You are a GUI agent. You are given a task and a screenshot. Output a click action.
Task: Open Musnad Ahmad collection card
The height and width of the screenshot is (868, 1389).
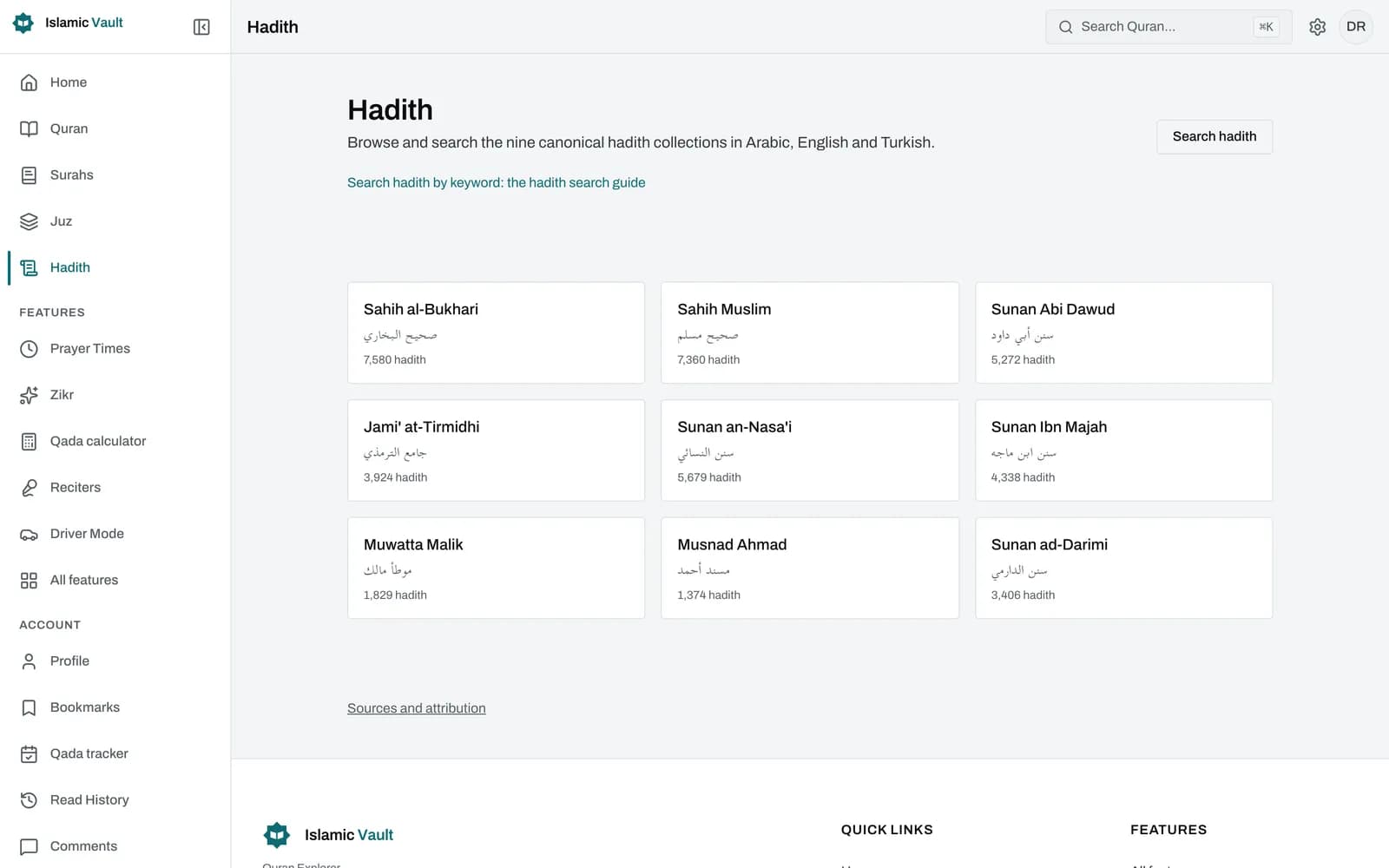point(810,568)
